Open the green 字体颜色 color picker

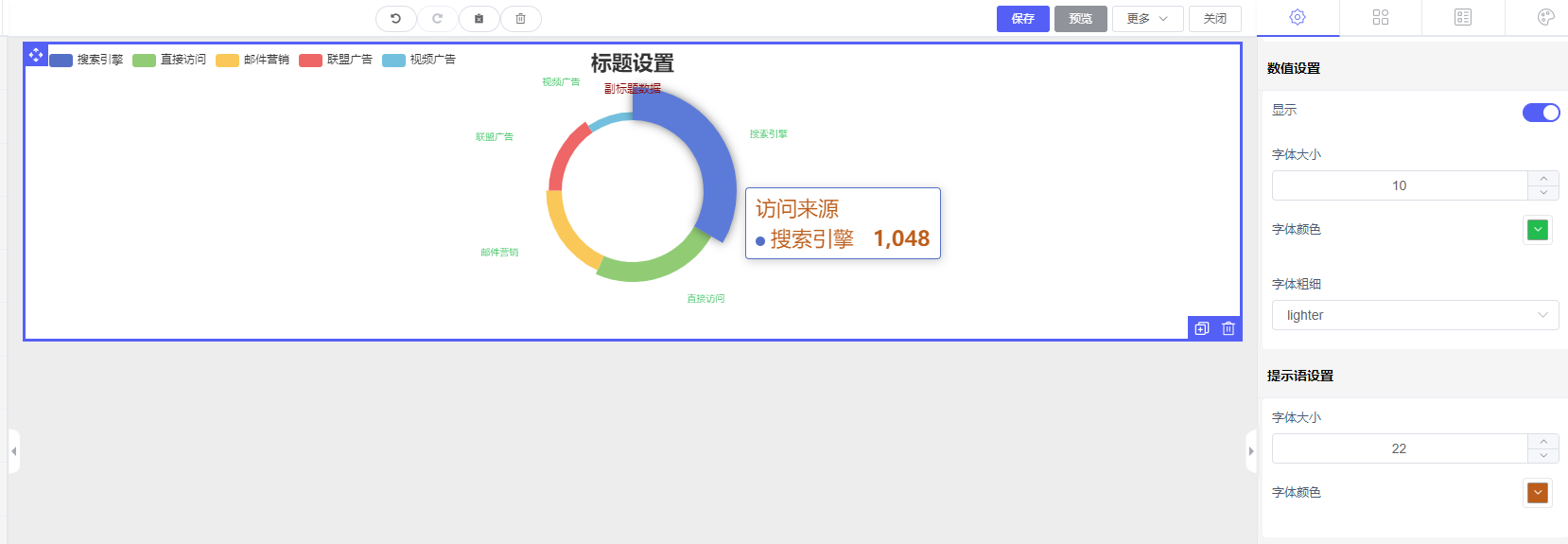1537,230
